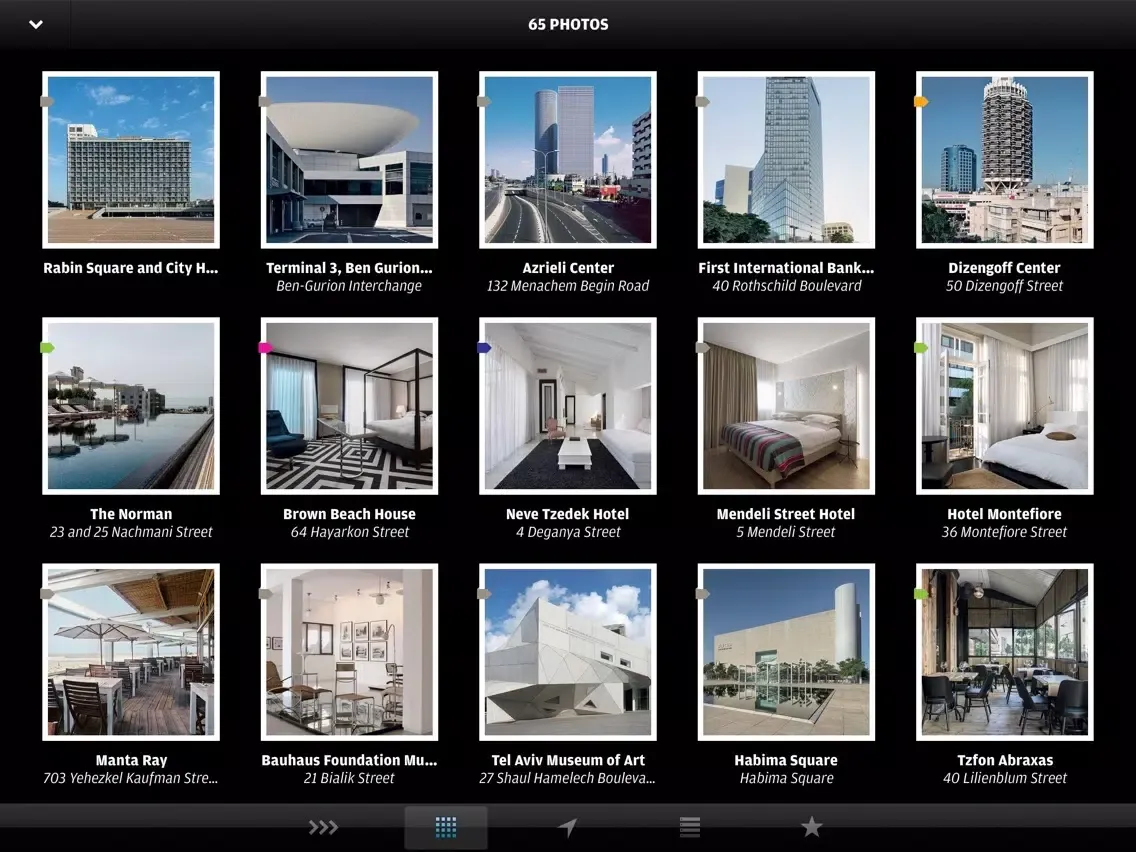Click the green tag on The Norman
The width and height of the screenshot is (1136, 852).
pos(47,348)
